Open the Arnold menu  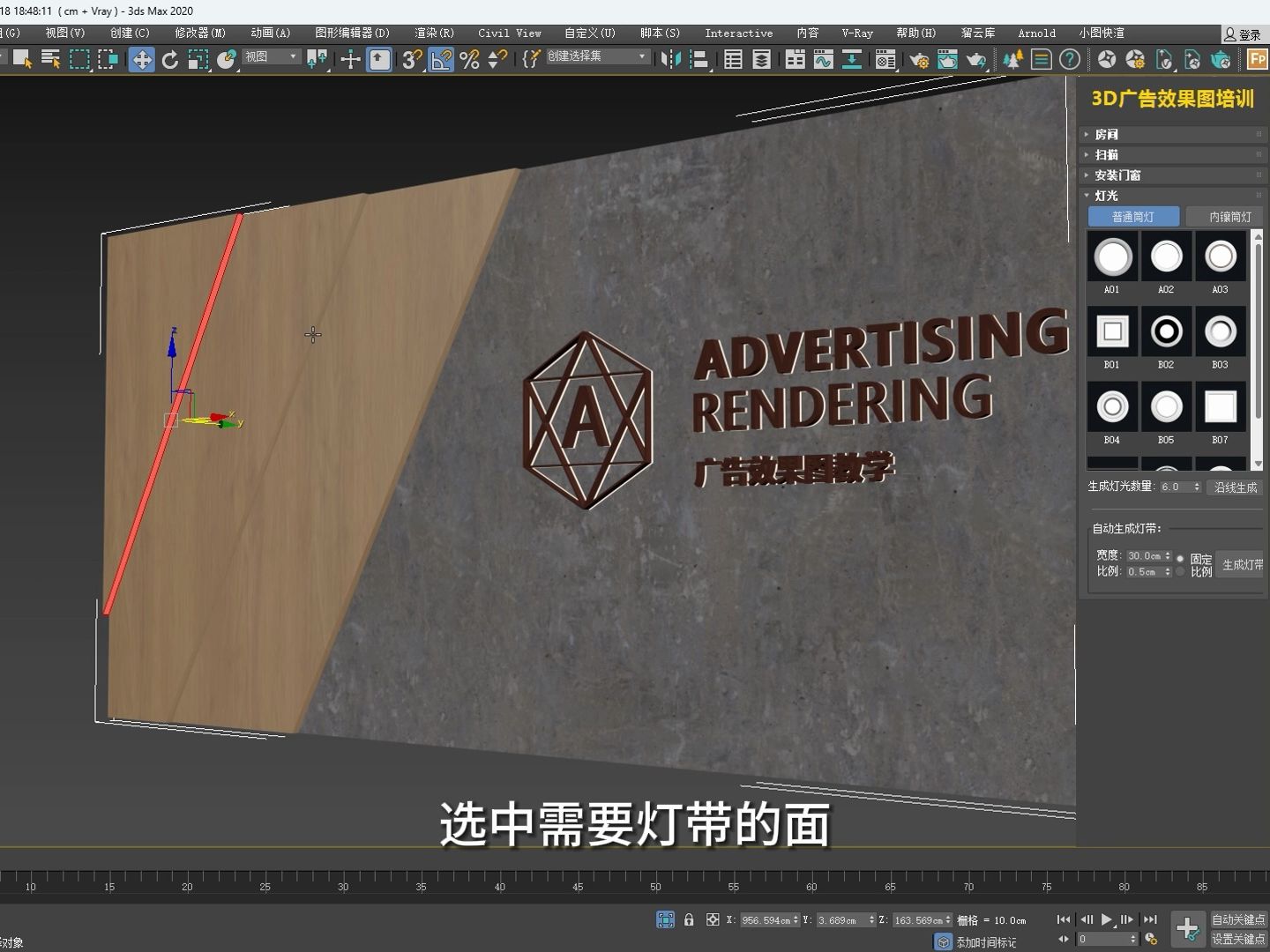coord(1036,33)
